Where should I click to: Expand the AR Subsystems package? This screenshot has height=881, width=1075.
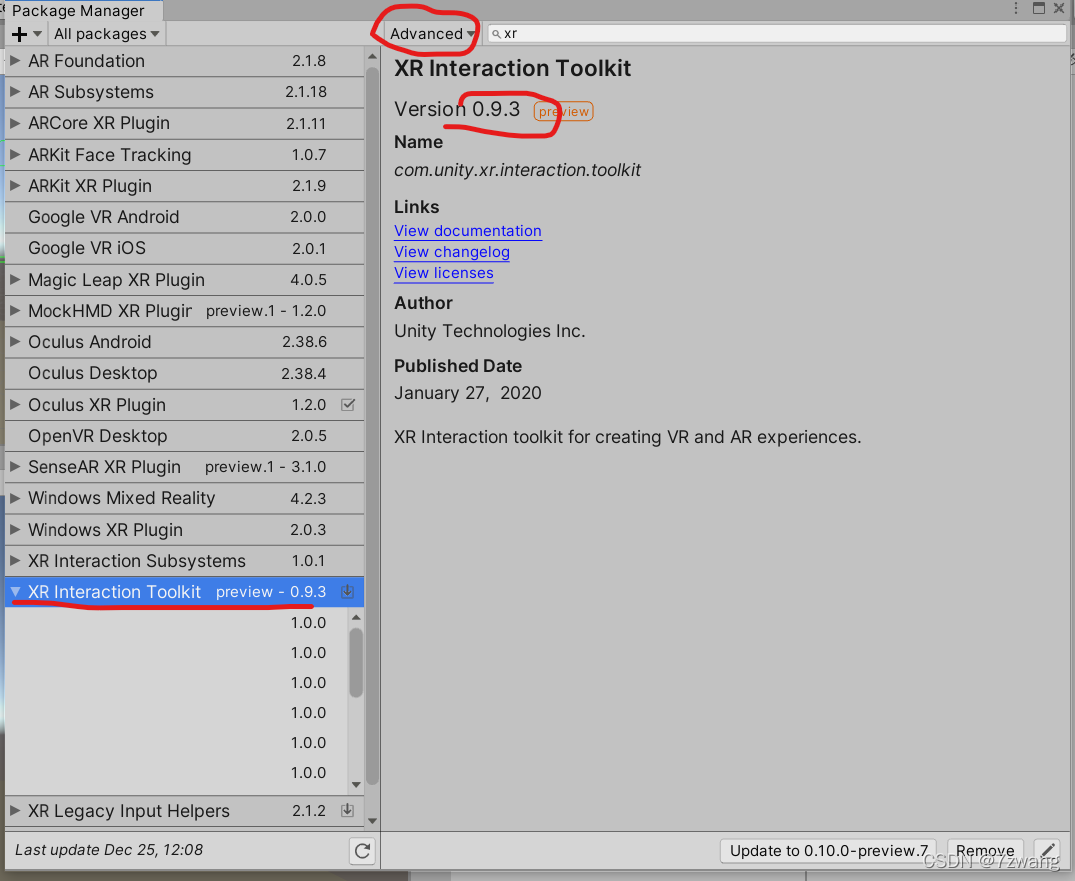click(14, 91)
